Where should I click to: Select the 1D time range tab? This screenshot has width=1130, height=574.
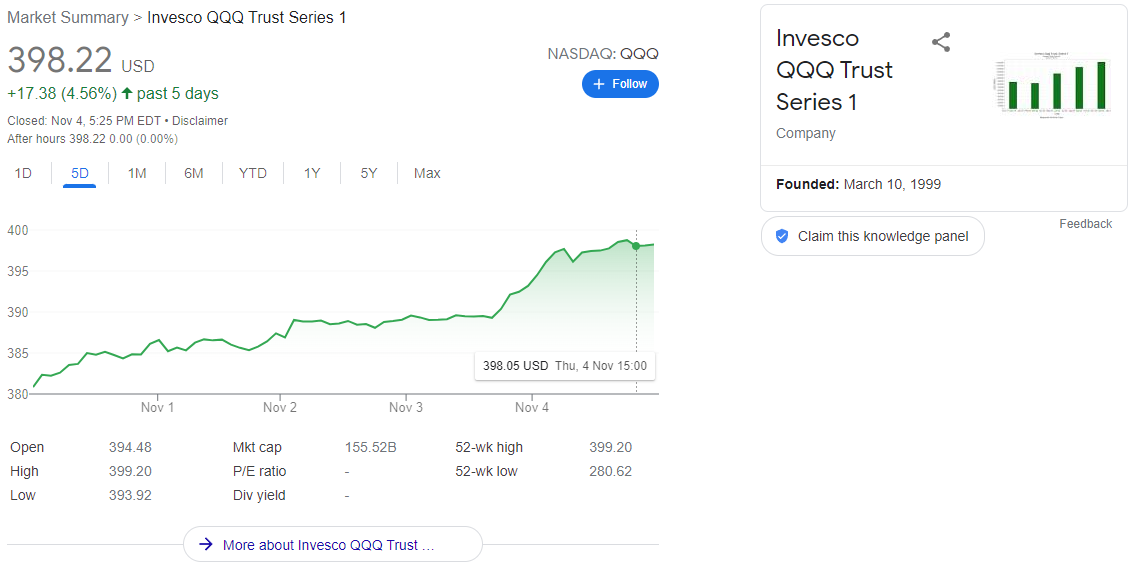coord(23,173)
